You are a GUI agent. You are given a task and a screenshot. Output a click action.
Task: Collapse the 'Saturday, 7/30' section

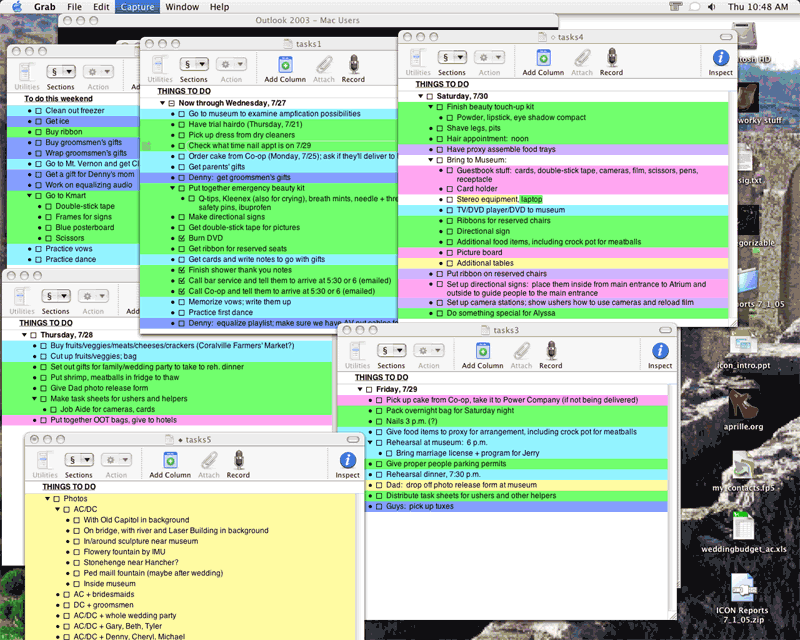pos(421,96)
